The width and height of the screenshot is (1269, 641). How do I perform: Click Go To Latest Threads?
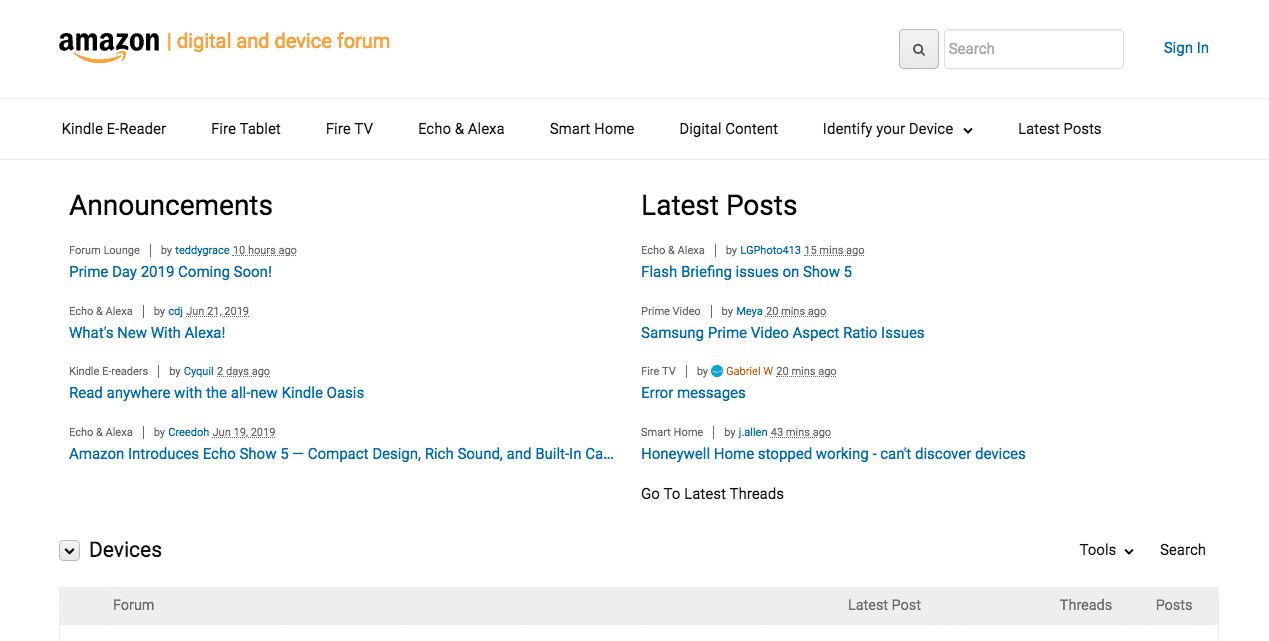(x=712, y=494)
